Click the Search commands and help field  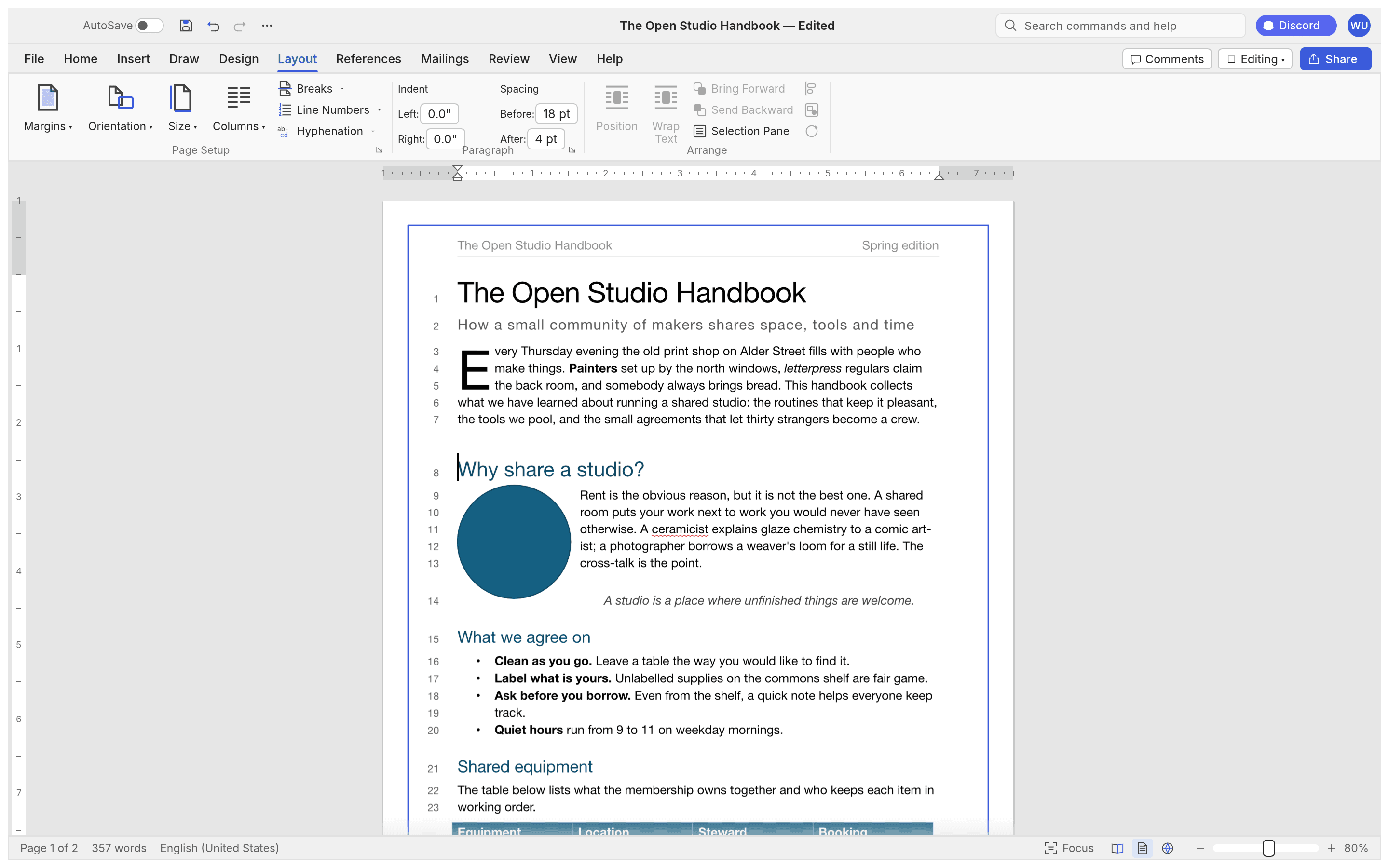[1120, 25]
